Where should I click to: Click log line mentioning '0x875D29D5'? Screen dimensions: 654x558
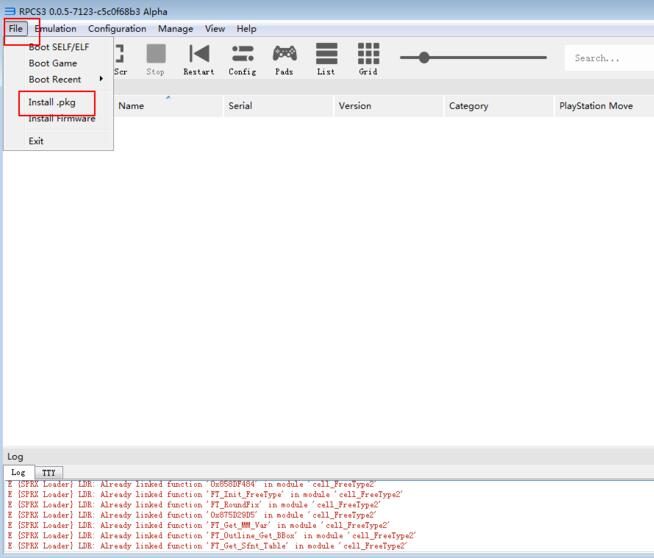[x=192, y=515]
